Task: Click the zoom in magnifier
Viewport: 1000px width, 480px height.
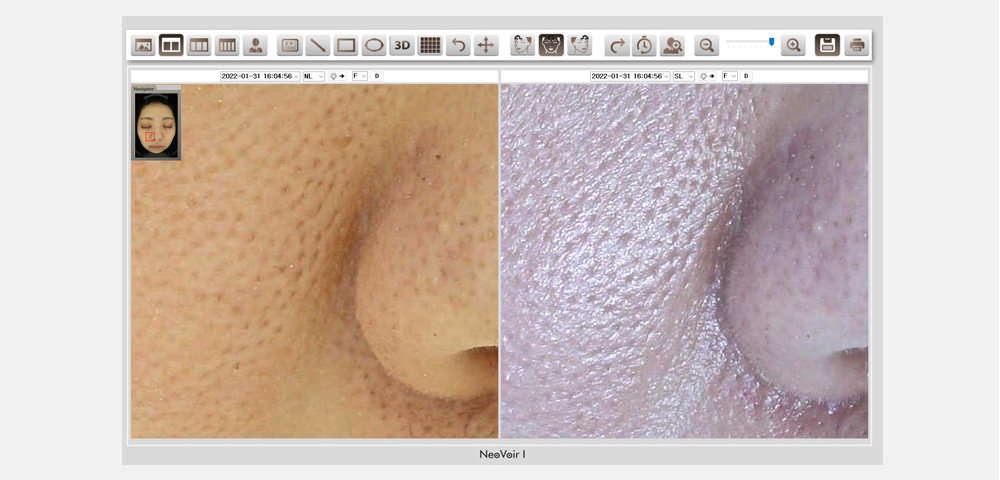Action: pyautogui.click(x=793, y=45)
